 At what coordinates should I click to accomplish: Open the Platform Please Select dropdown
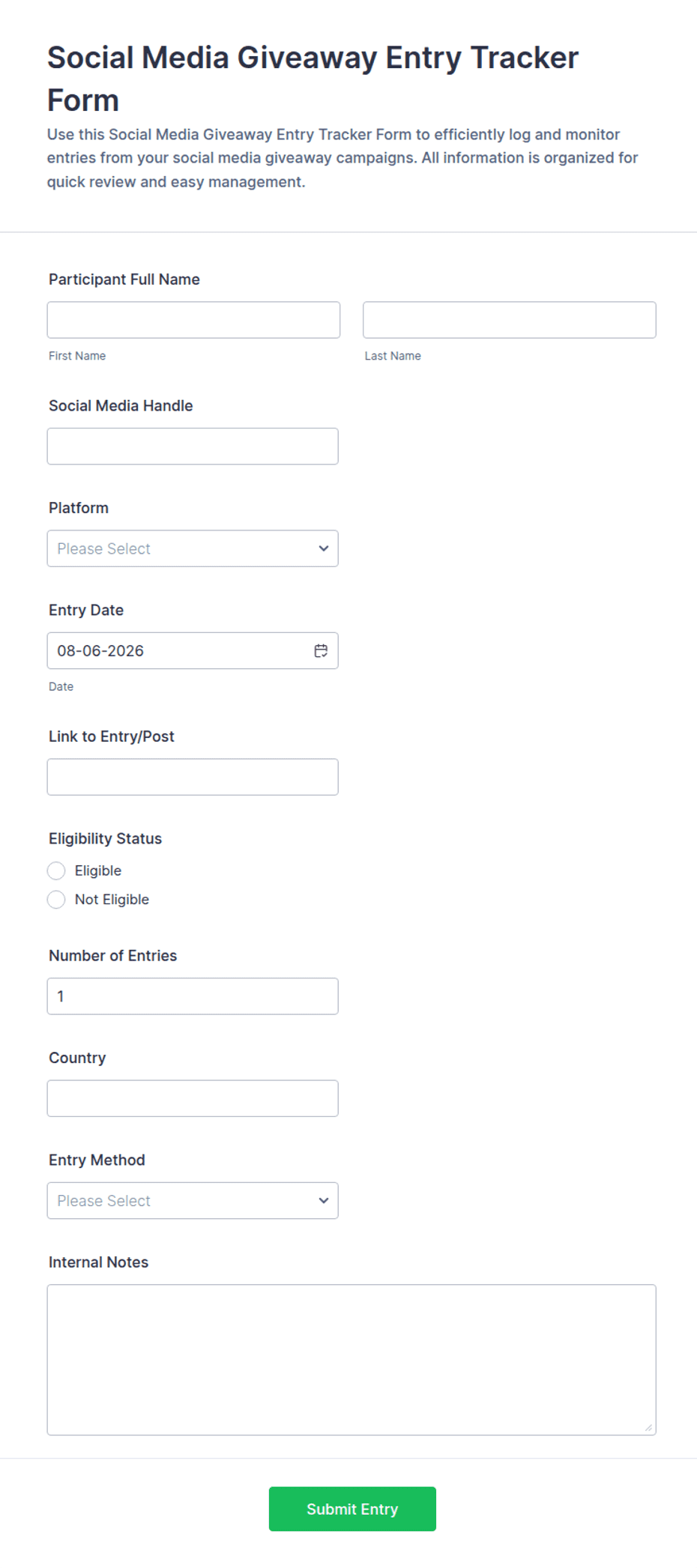(193, 548)
